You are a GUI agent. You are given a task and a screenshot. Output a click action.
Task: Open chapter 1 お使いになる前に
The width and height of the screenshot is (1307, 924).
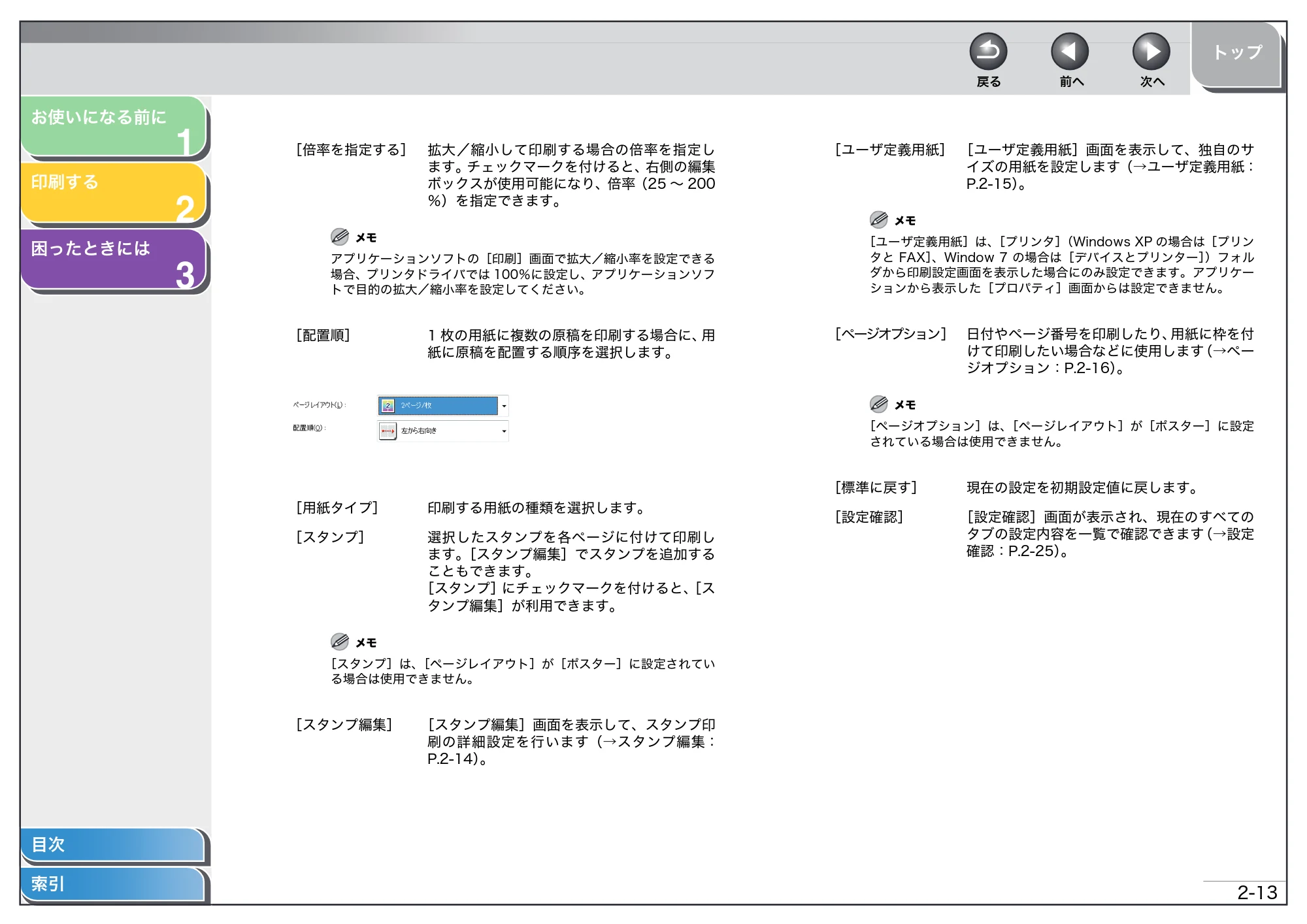coord(114,127)
